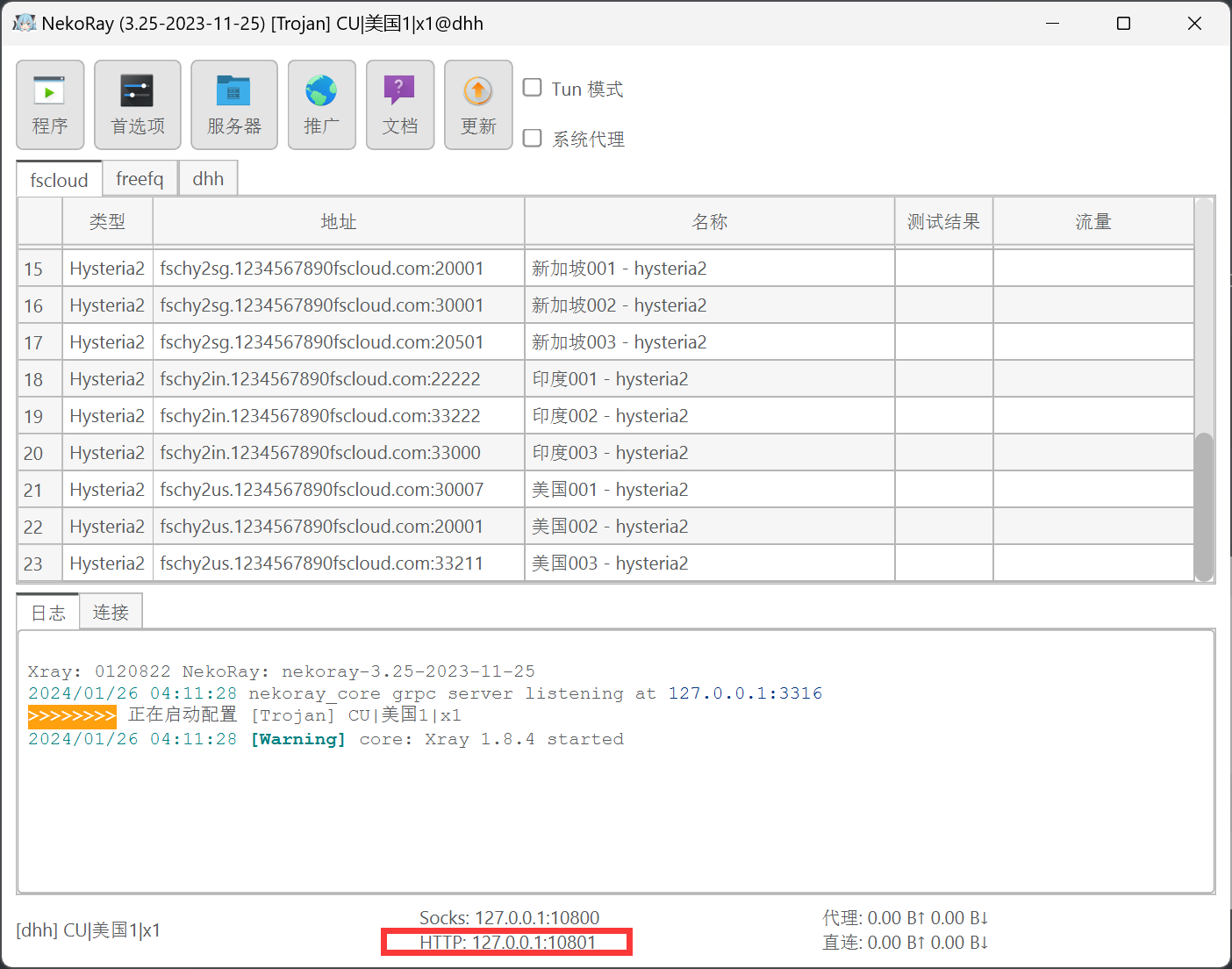Click the log text area
Screen dimensions: 1232x969
pos(616,762)
